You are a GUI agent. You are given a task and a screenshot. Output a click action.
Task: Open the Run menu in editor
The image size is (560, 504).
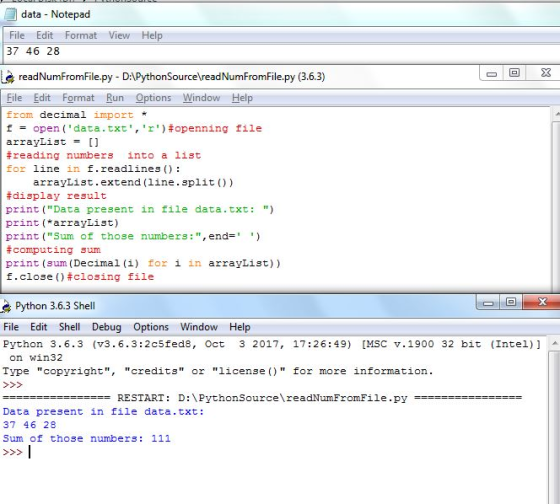point(115,98)
